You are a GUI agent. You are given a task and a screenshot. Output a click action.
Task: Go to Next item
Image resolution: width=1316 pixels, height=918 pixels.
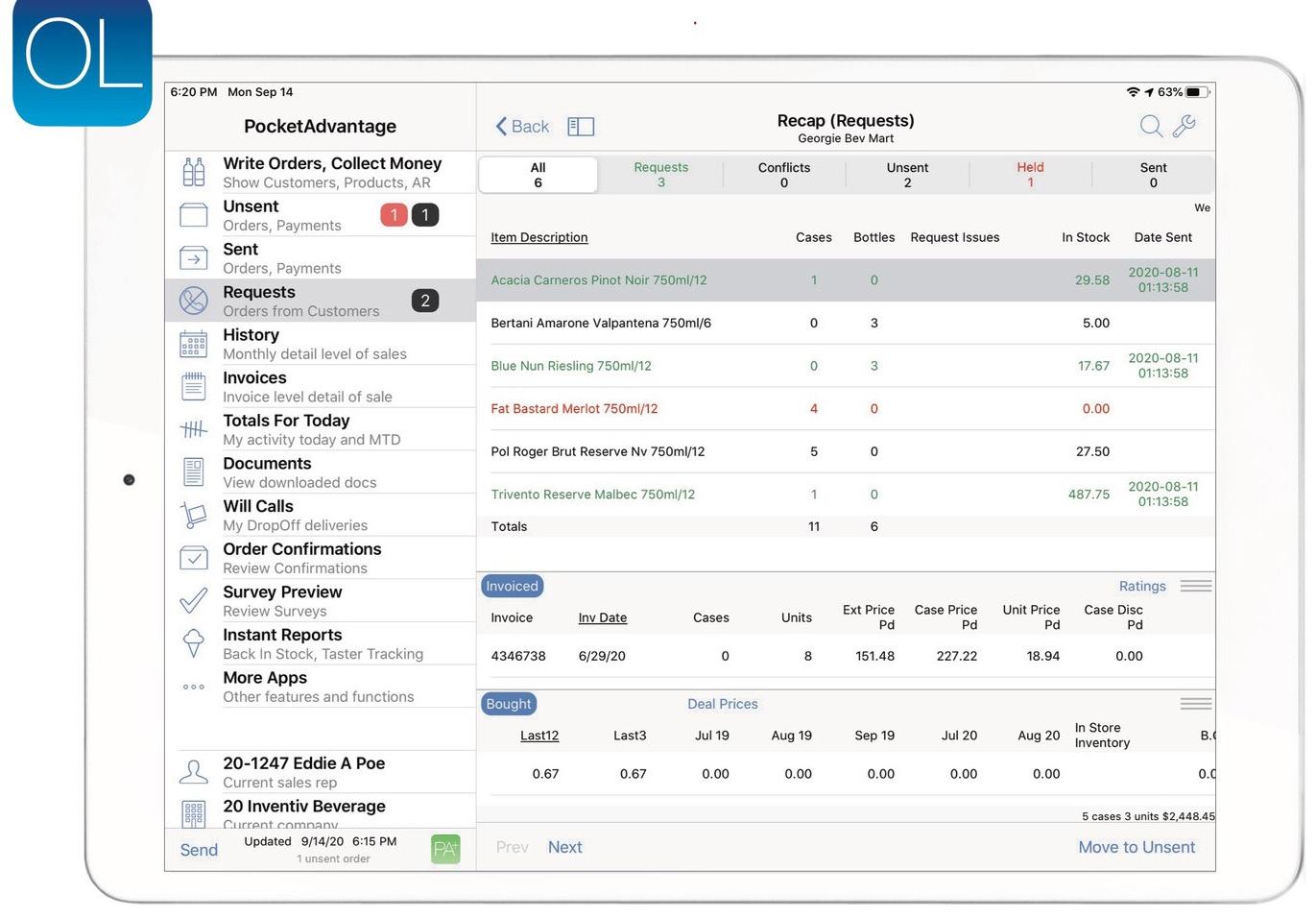tap(564, 847)
